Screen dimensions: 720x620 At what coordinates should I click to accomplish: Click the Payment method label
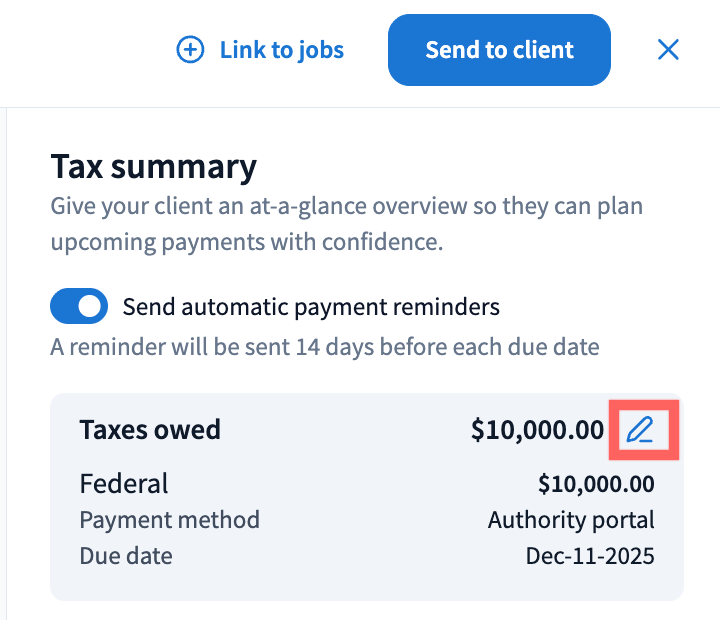tap(169, 520)
